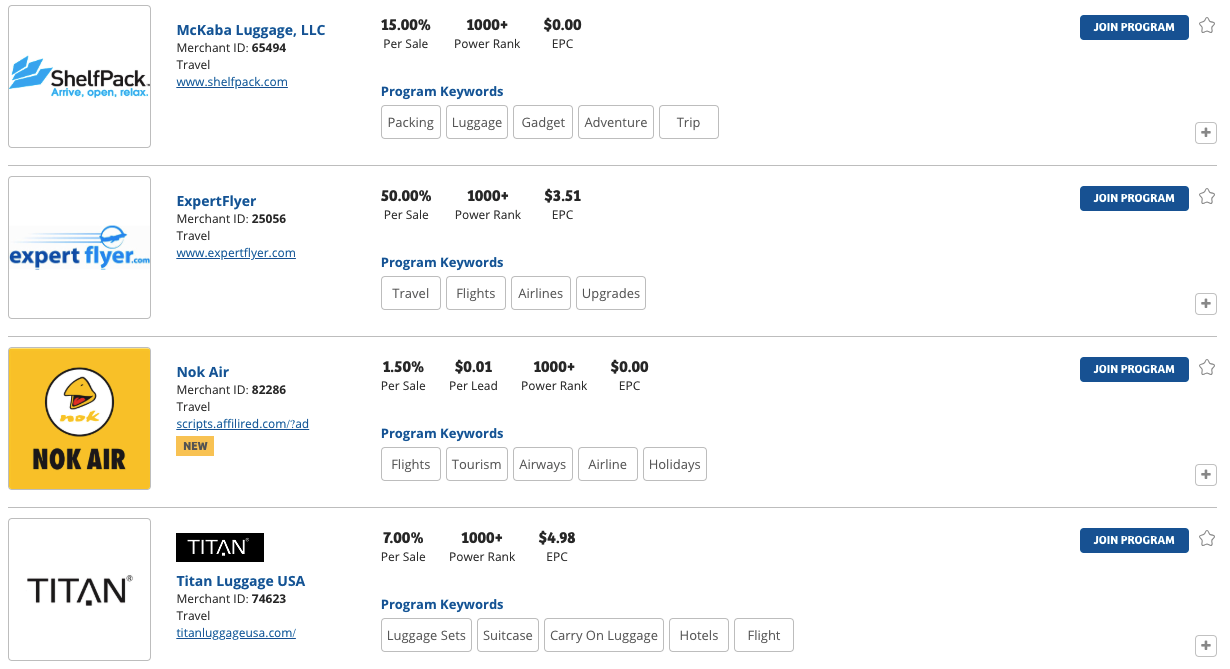Select the Packing keyword tag
Screen dimensions: 1230x669
411,122
